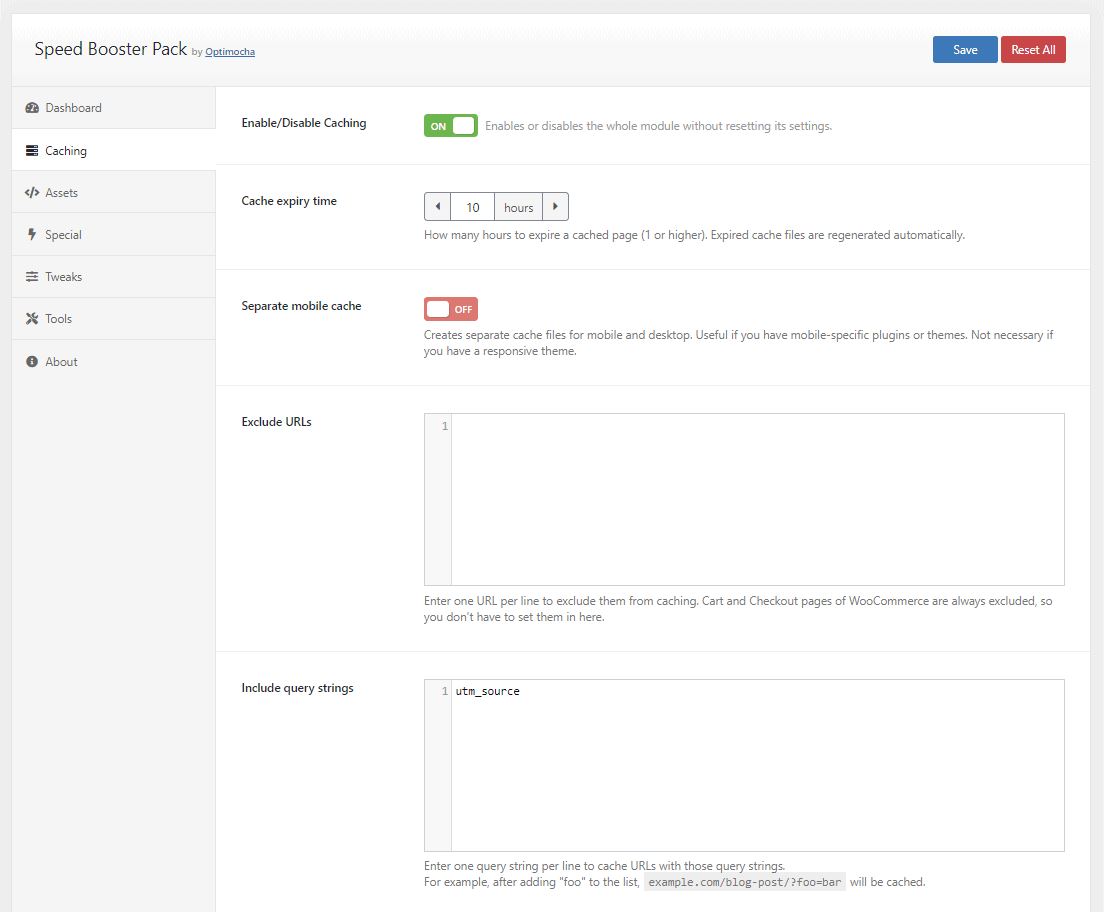Click the Dashboard gauge icon
The image size is (1104, 912).
tap(32, 108)
